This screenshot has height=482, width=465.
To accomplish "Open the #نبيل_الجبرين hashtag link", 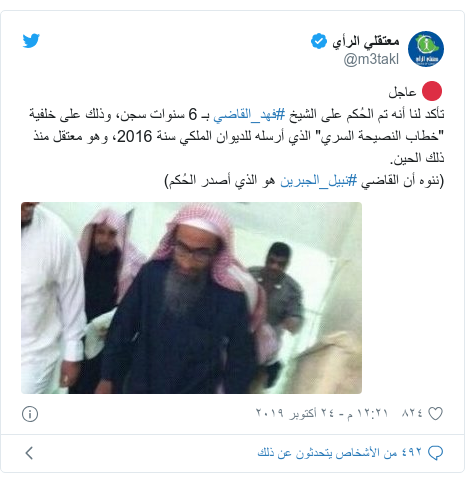I will click(x=319, y=180).
